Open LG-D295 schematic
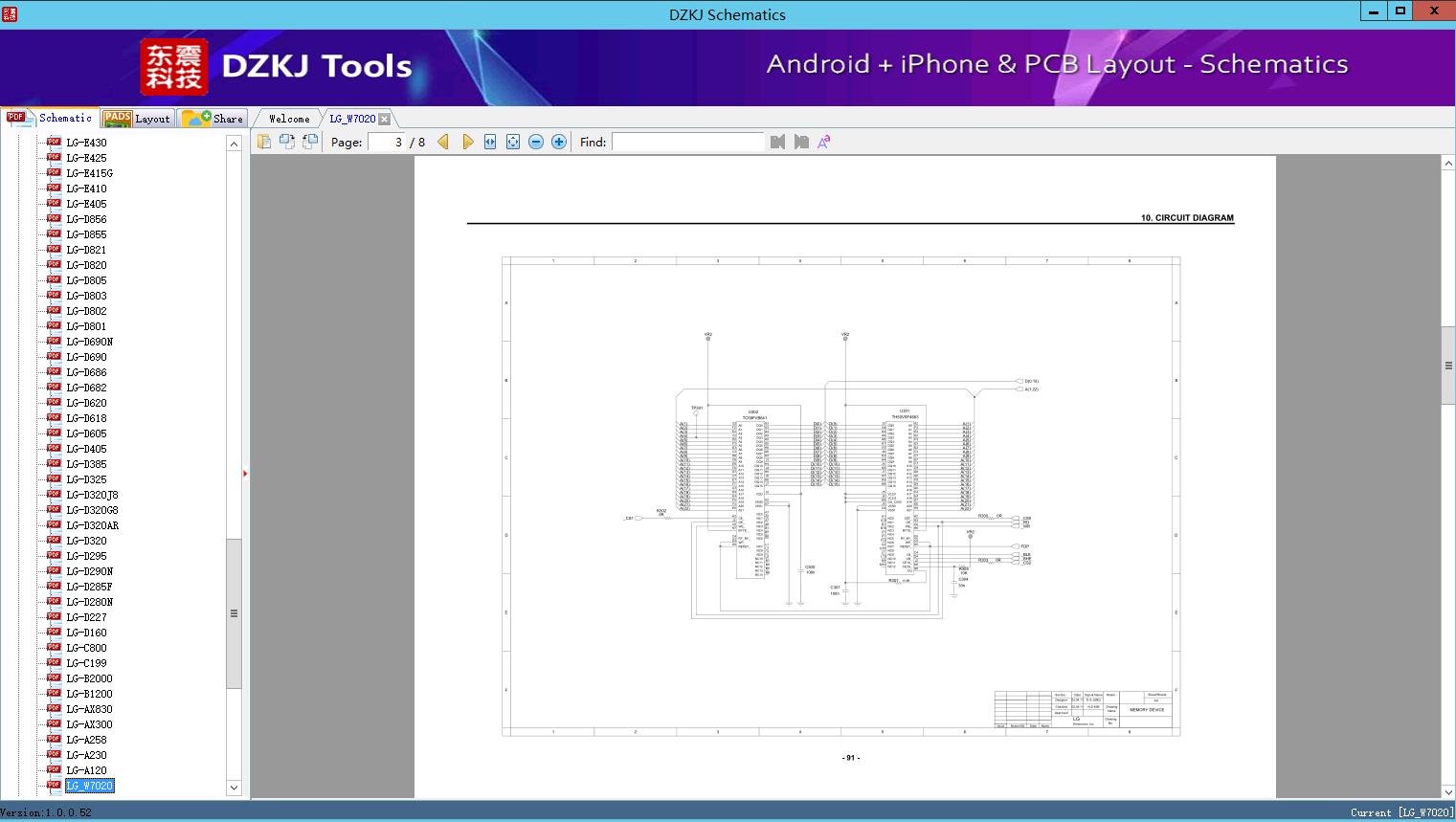 tap(86, 556)
